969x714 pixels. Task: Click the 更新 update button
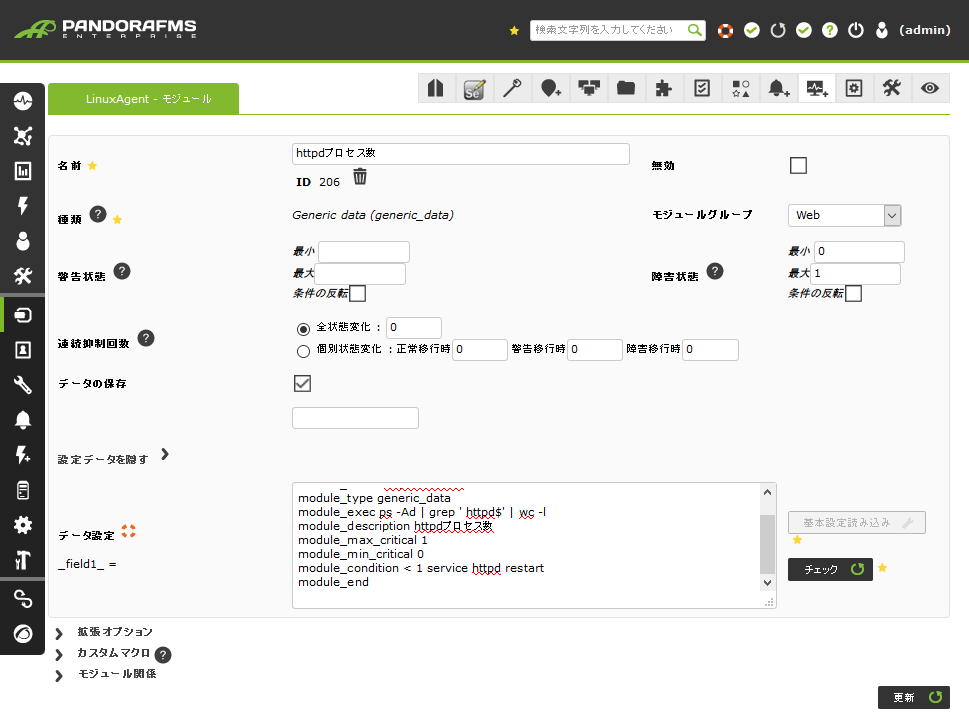coord(913,697)
